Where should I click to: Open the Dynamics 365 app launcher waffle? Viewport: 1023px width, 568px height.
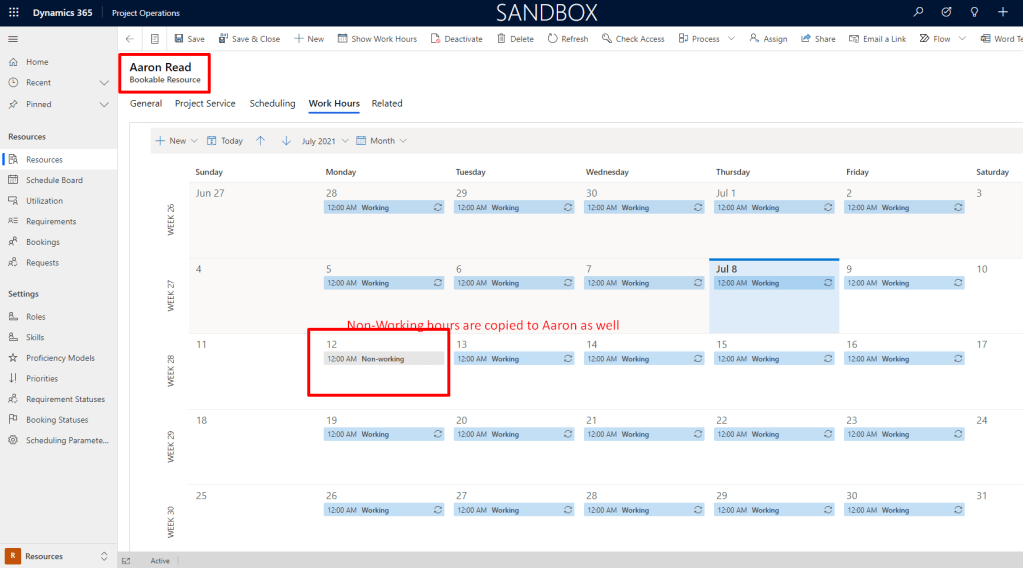pyautogui.click(x=13, y=13)
